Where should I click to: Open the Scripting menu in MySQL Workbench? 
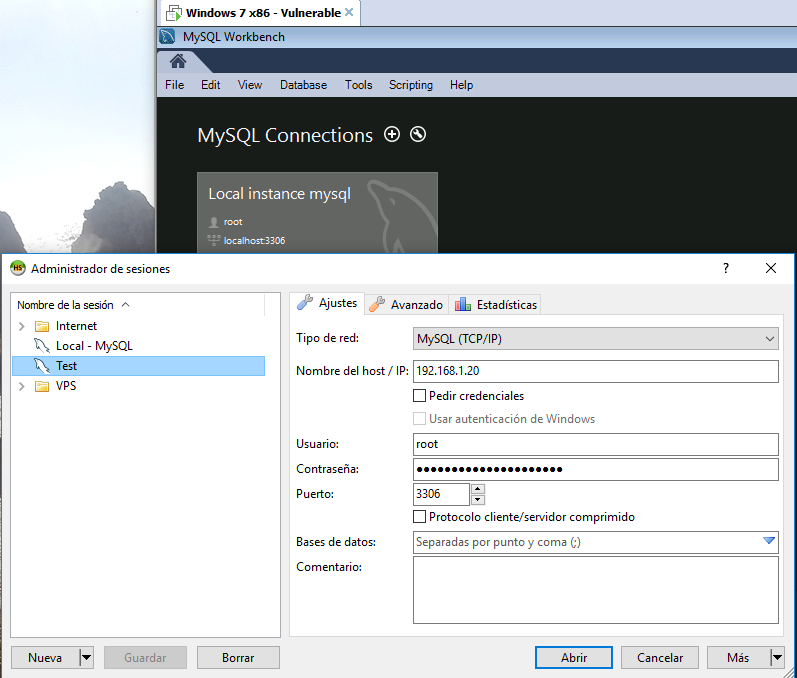click(x=411, y=85)
